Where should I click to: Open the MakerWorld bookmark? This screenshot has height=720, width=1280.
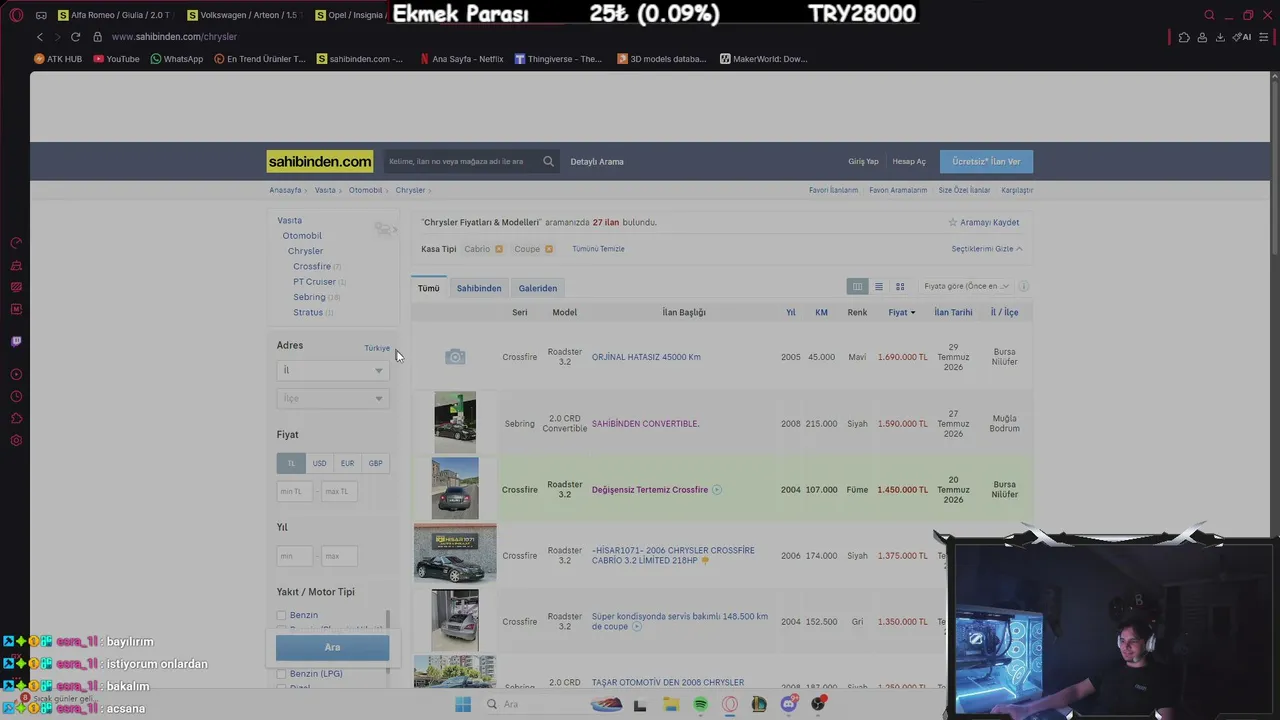coord(763,59)
